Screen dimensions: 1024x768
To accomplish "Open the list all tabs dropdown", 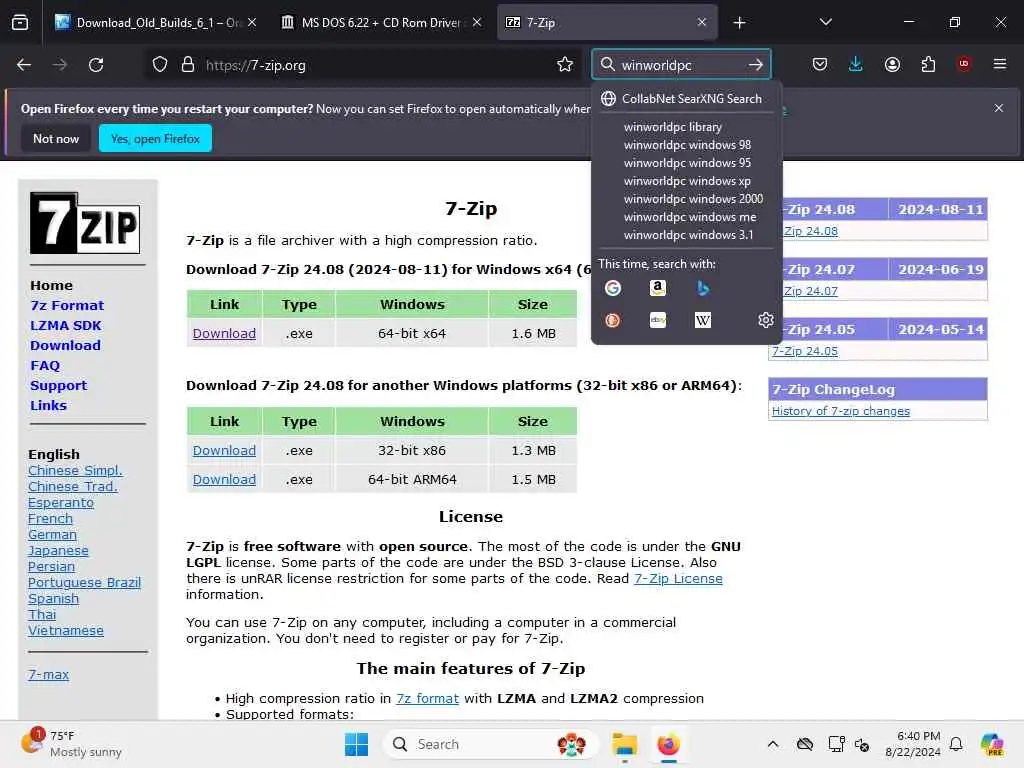I will 825,23.
